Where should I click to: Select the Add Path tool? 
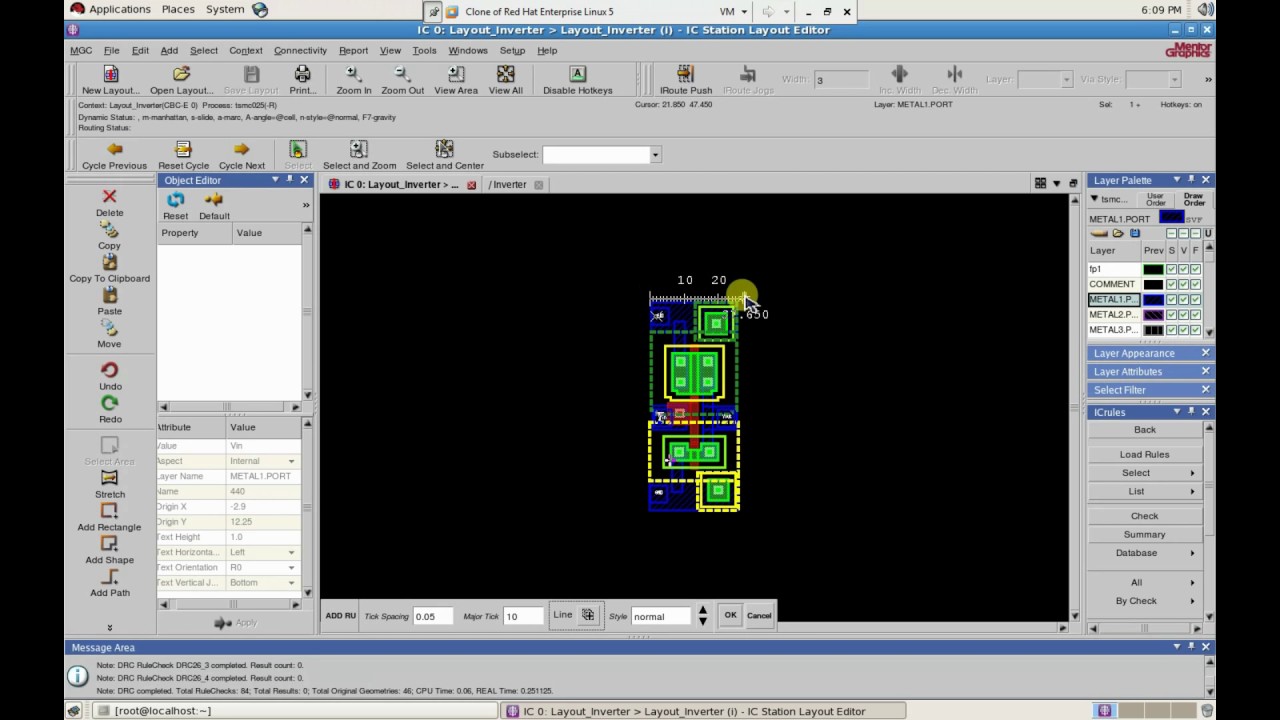110,577
